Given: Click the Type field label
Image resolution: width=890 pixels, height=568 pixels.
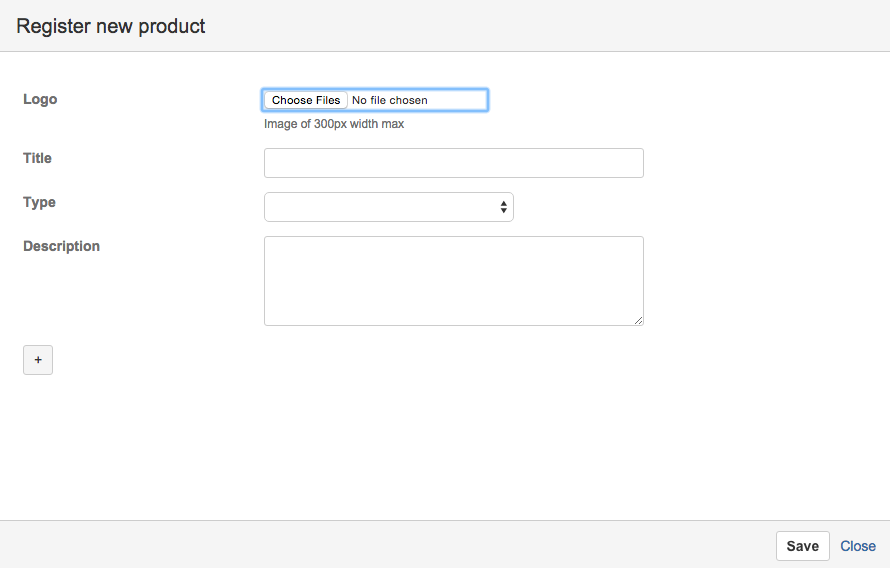Looking at the screenshot, I should (39, 203).
